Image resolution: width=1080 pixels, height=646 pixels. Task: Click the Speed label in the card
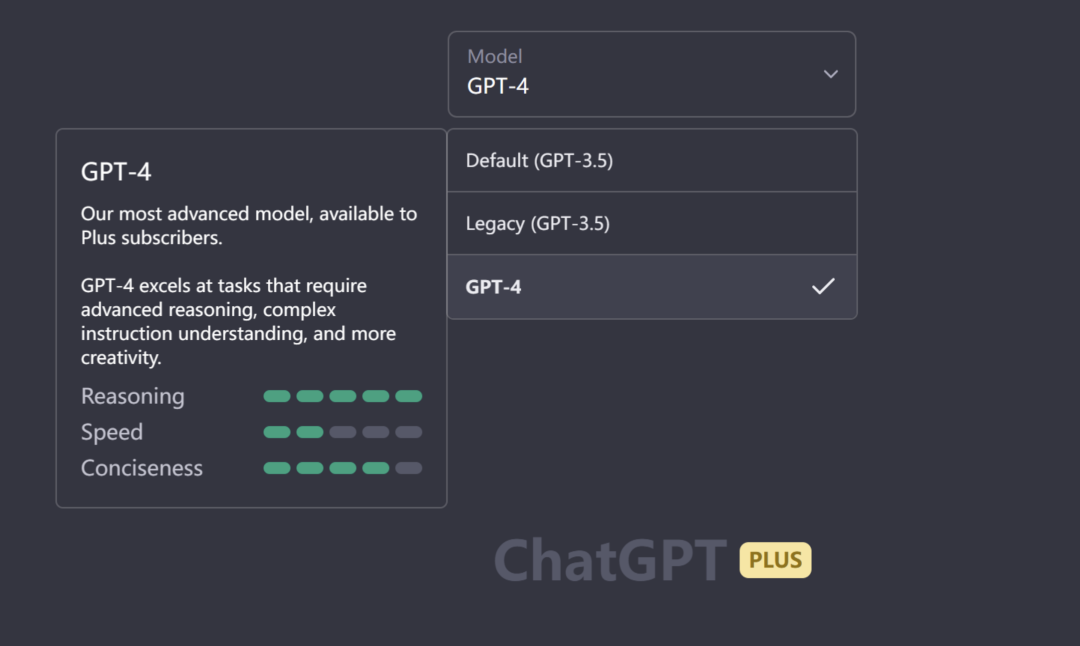[112, 432]
